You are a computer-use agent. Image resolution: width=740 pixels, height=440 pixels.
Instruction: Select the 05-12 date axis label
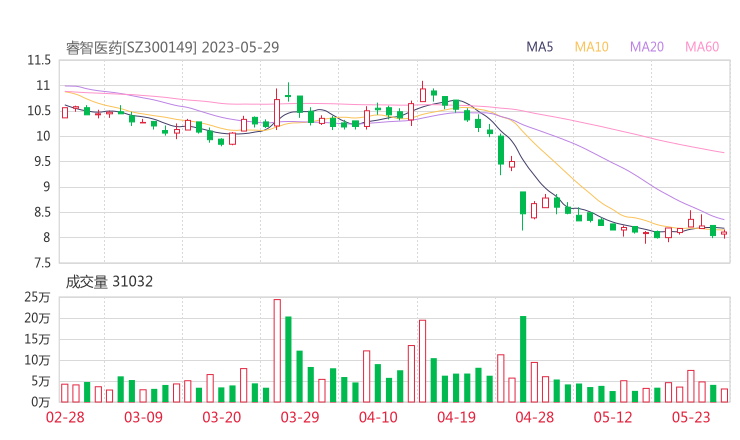pyautogui.click(x=613, y=417)
